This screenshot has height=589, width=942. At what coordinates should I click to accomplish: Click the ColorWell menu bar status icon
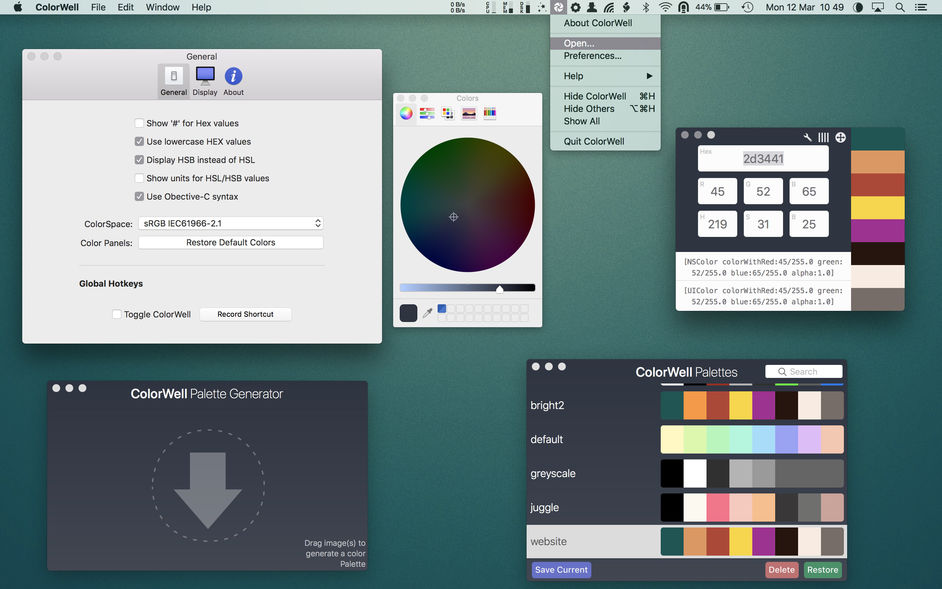(558, 7)
